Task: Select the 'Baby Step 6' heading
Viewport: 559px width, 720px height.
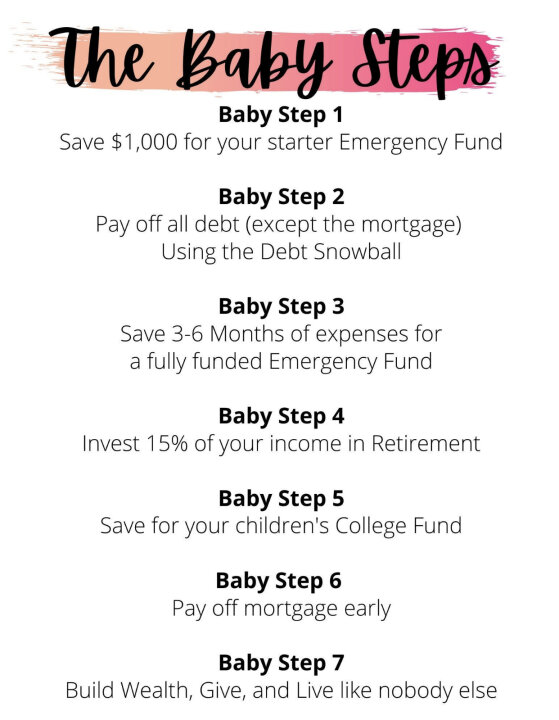Action: coord(278,581)
